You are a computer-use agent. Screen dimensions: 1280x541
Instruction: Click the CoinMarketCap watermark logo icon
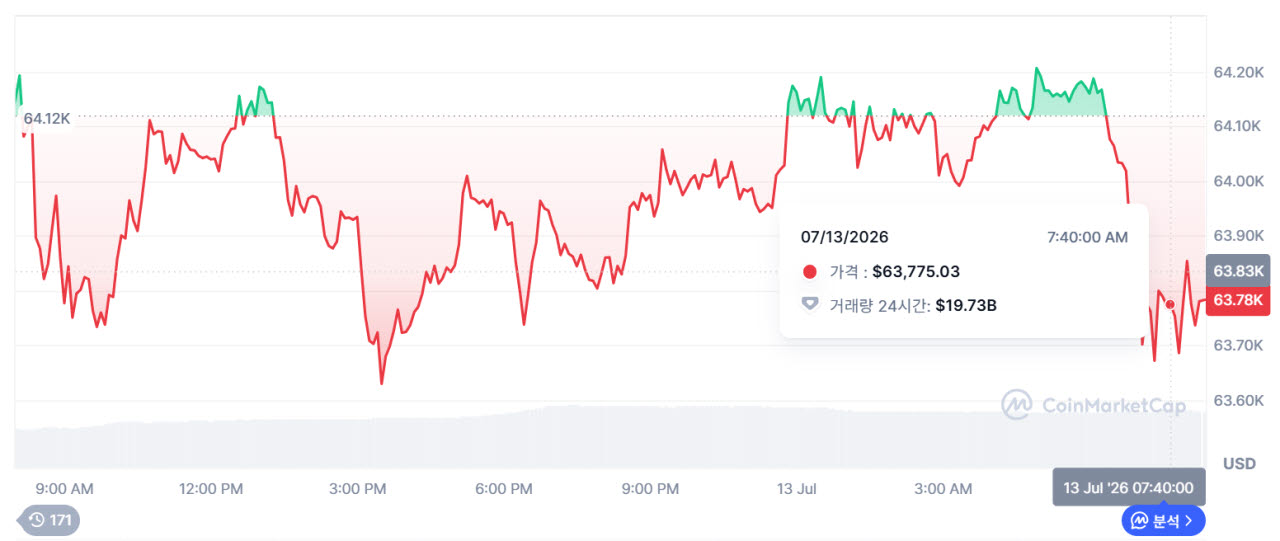click(x=1017, y=405)
